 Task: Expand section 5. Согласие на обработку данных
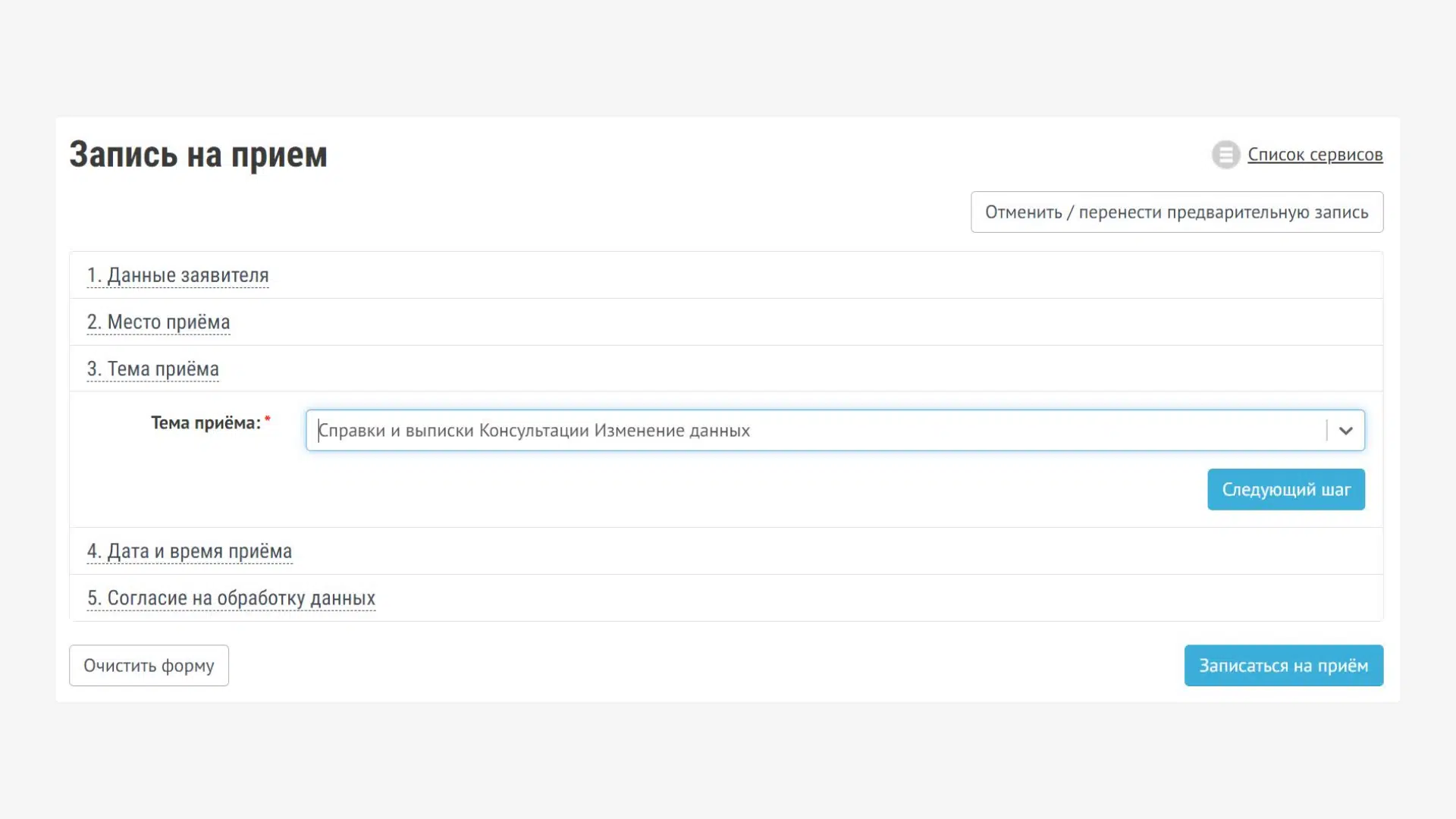(x=231, y=598)
